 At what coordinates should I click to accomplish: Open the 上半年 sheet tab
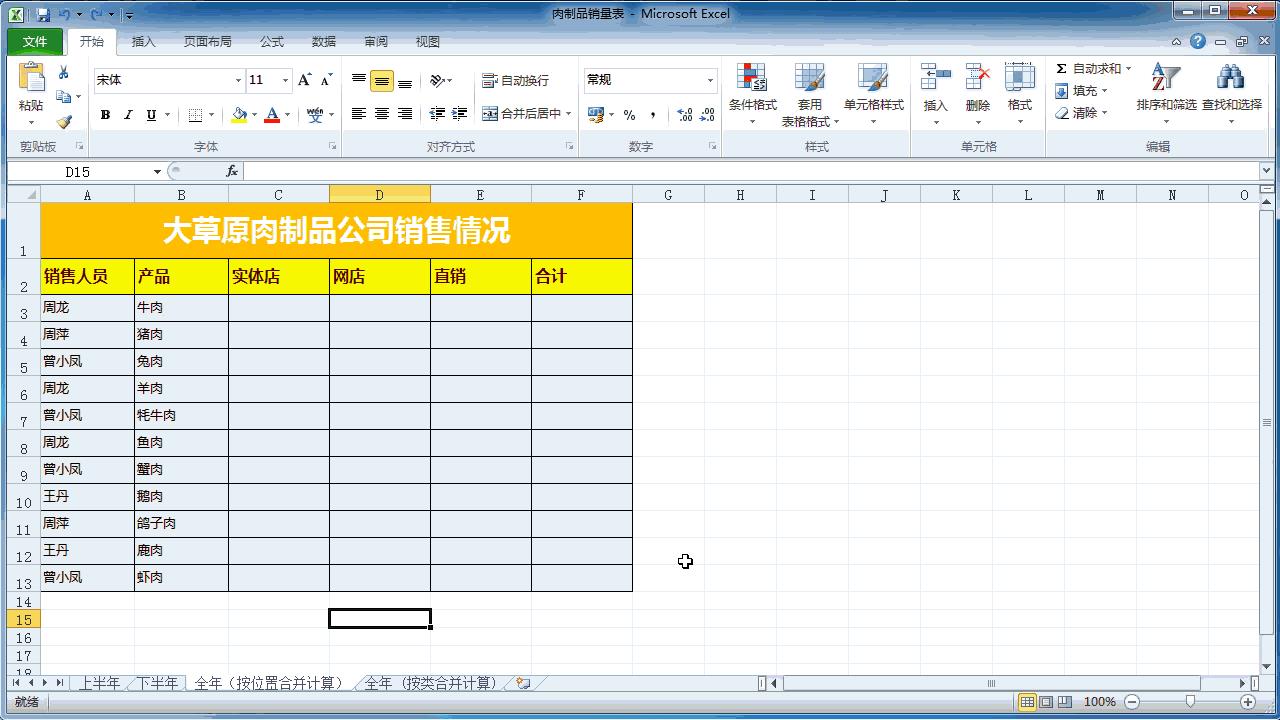(99, 683)
